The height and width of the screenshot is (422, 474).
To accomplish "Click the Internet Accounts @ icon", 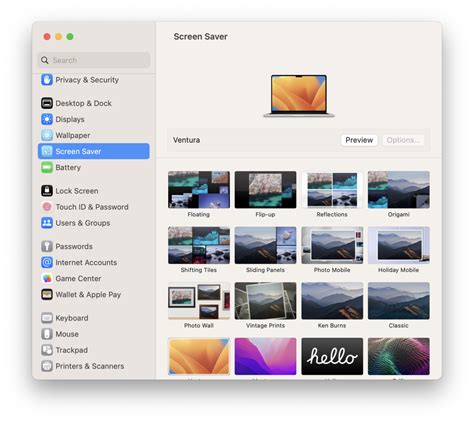I will click(47, 262).
